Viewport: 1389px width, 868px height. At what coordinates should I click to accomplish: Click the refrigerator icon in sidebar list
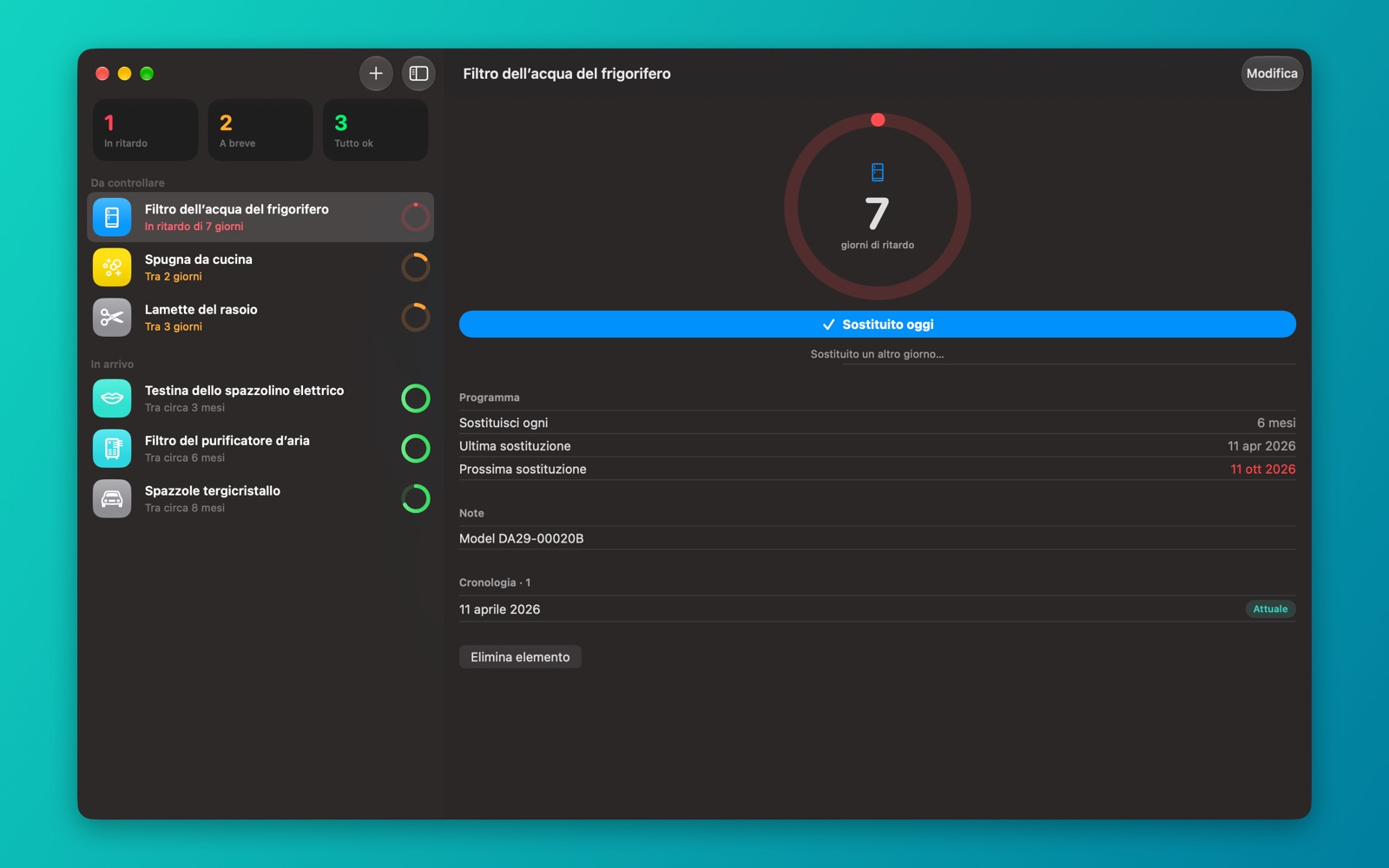click(x=112, y=217)
